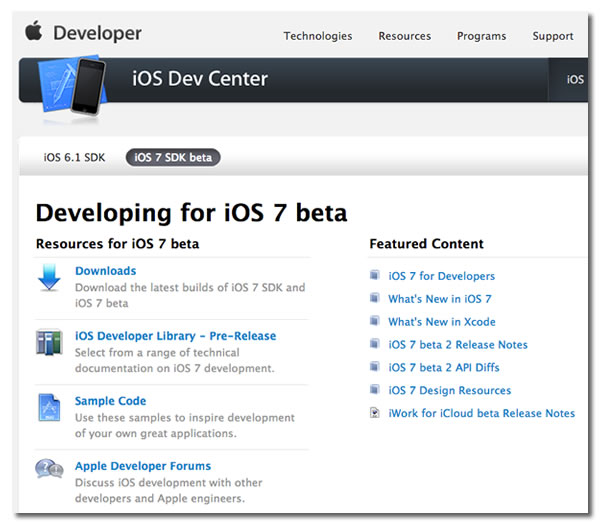Click the icon beside iOS 7 Design Resources

coord(375,389)
